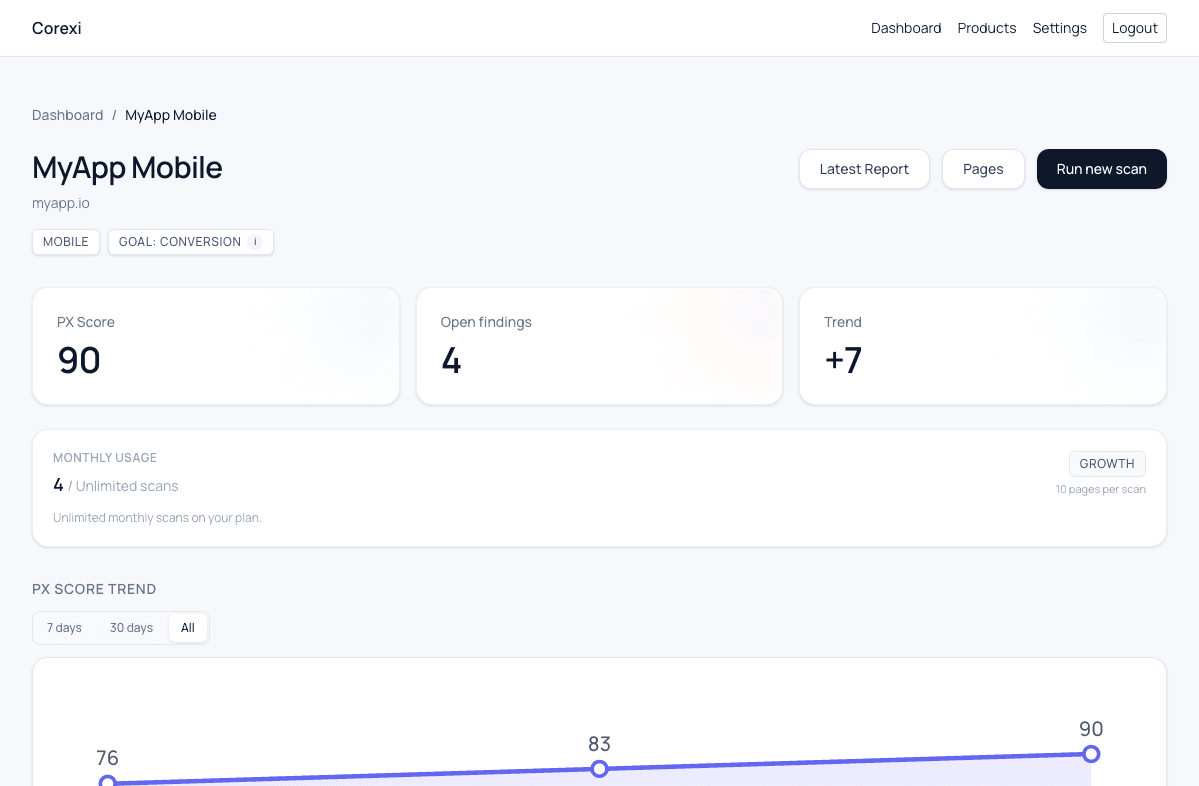Click the info icon on GOAL: CONVERSION badge
The image size is (1199, 786).
pyautogui.click(x=255, y=242)
